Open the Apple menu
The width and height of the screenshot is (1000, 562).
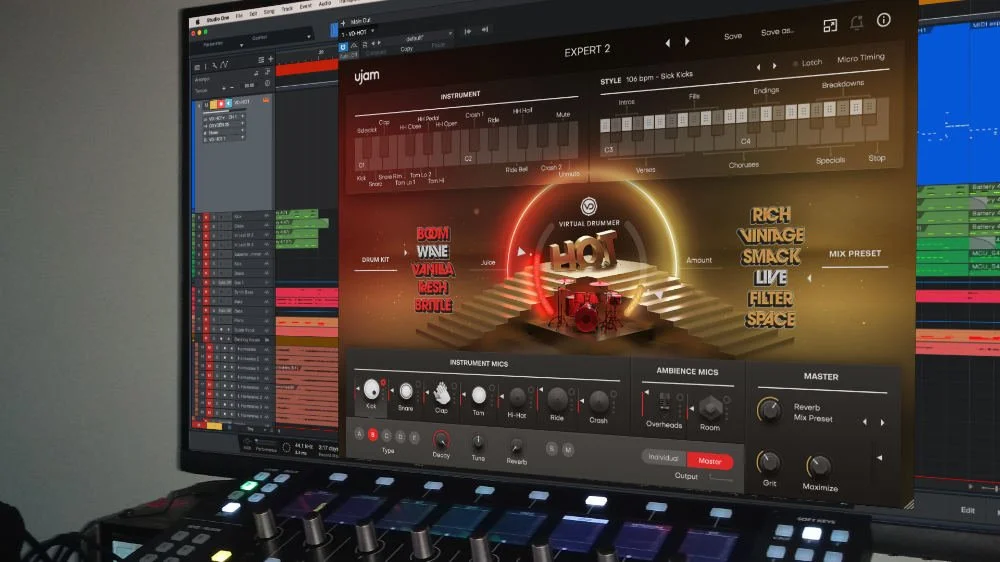click(x=199, y=22)
